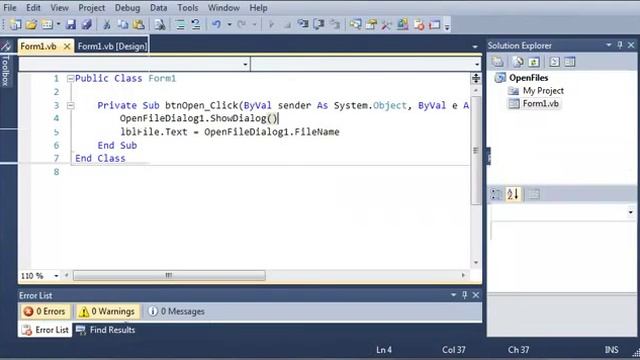Click the Step Over debug icon
The height and width of the screenshot is (360, 640).
tap(319, 24)
